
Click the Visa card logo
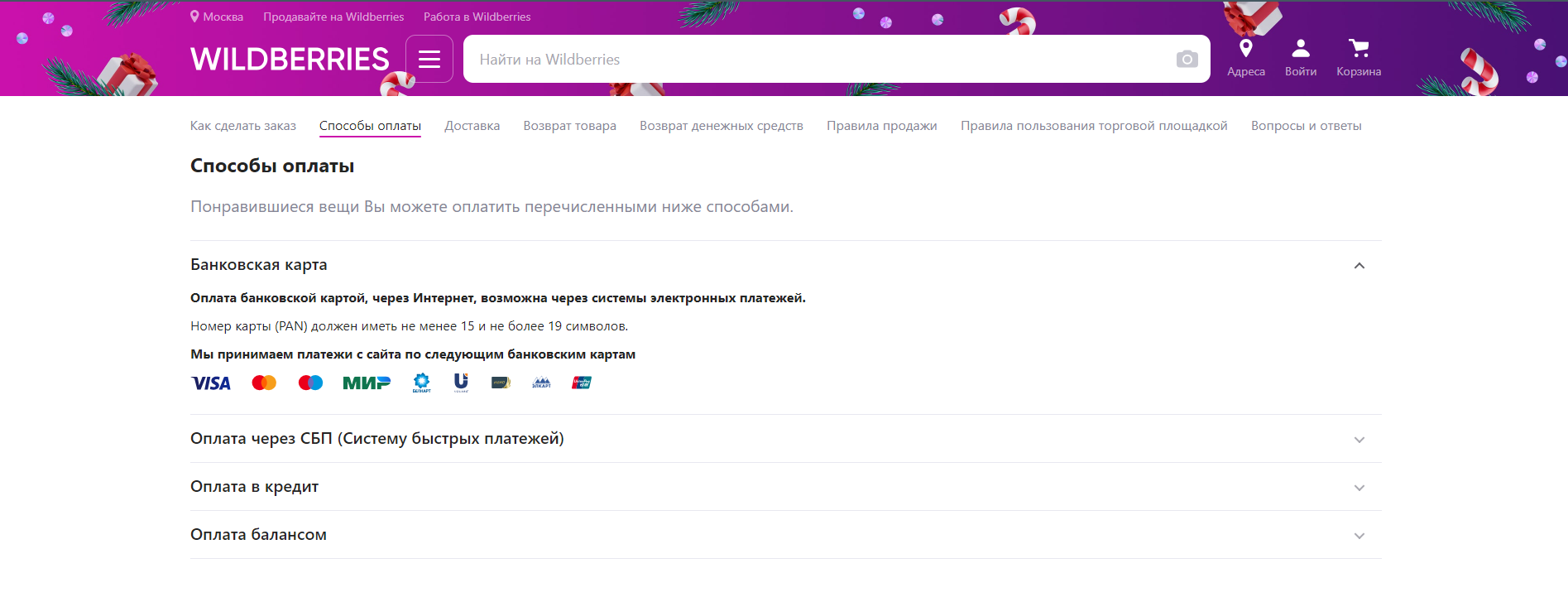click(x=211, y=383)
